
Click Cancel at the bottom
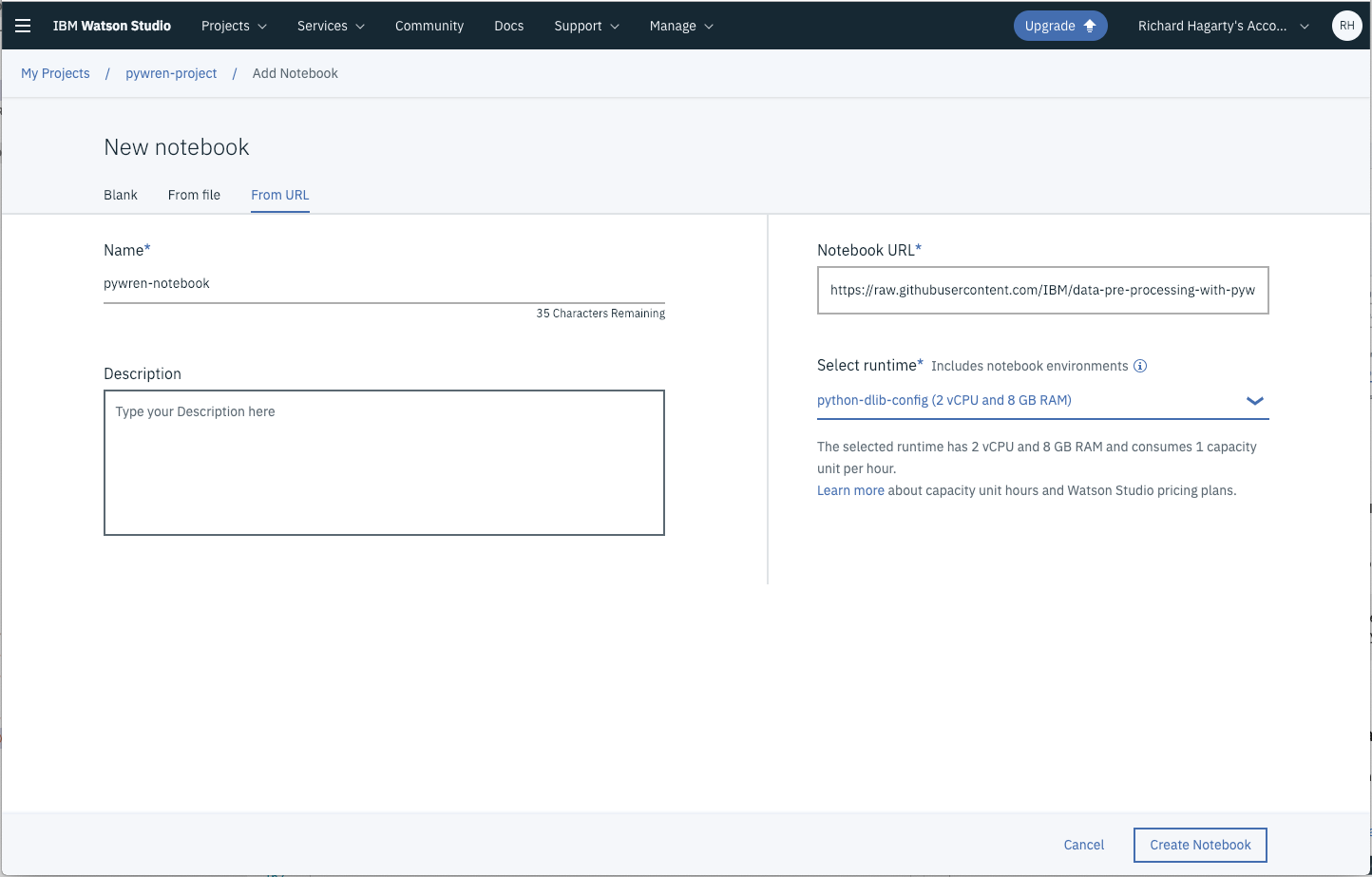point(1084,845)
